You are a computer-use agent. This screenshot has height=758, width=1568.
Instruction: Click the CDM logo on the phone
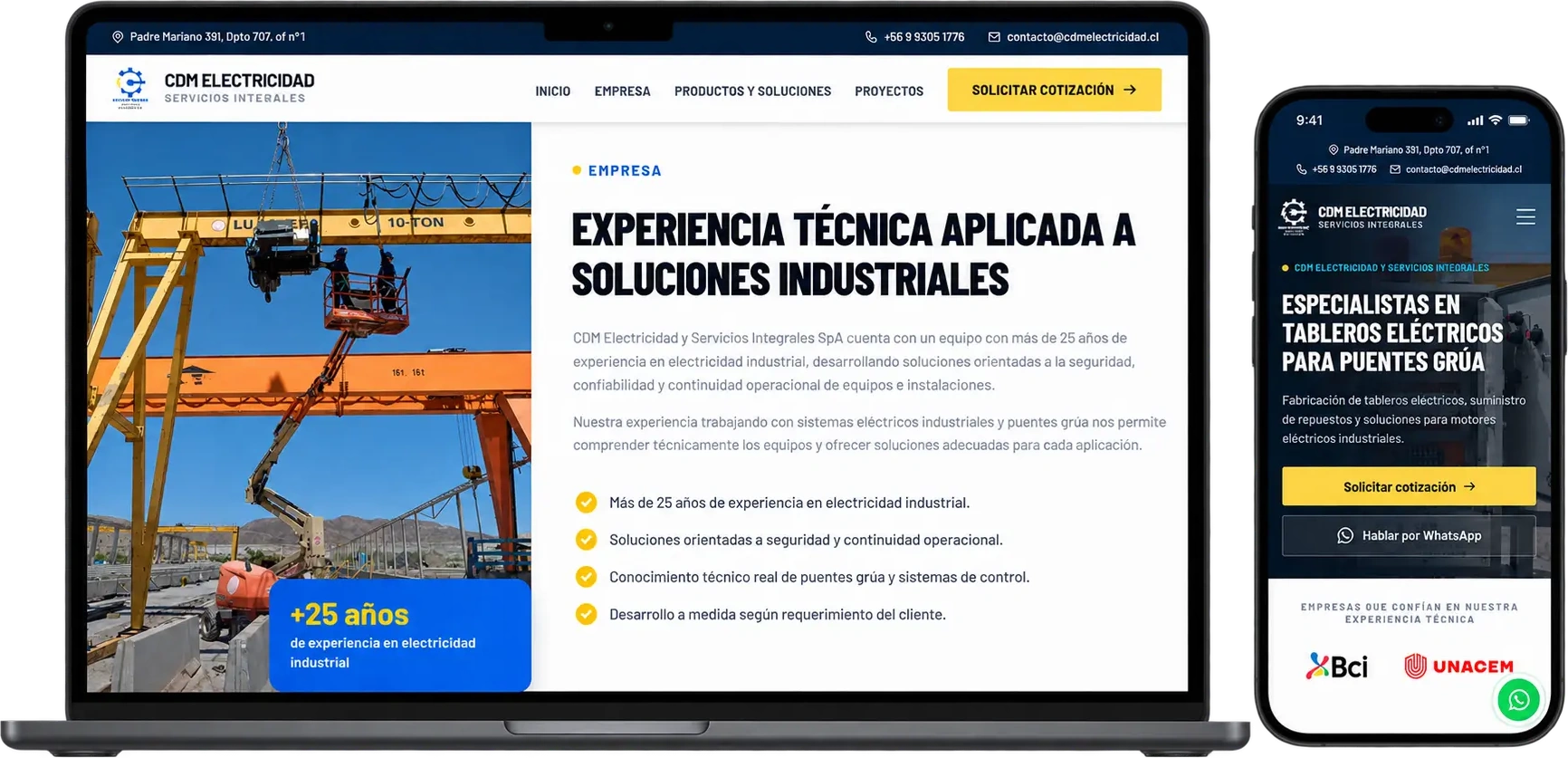tap(1294, 216)
